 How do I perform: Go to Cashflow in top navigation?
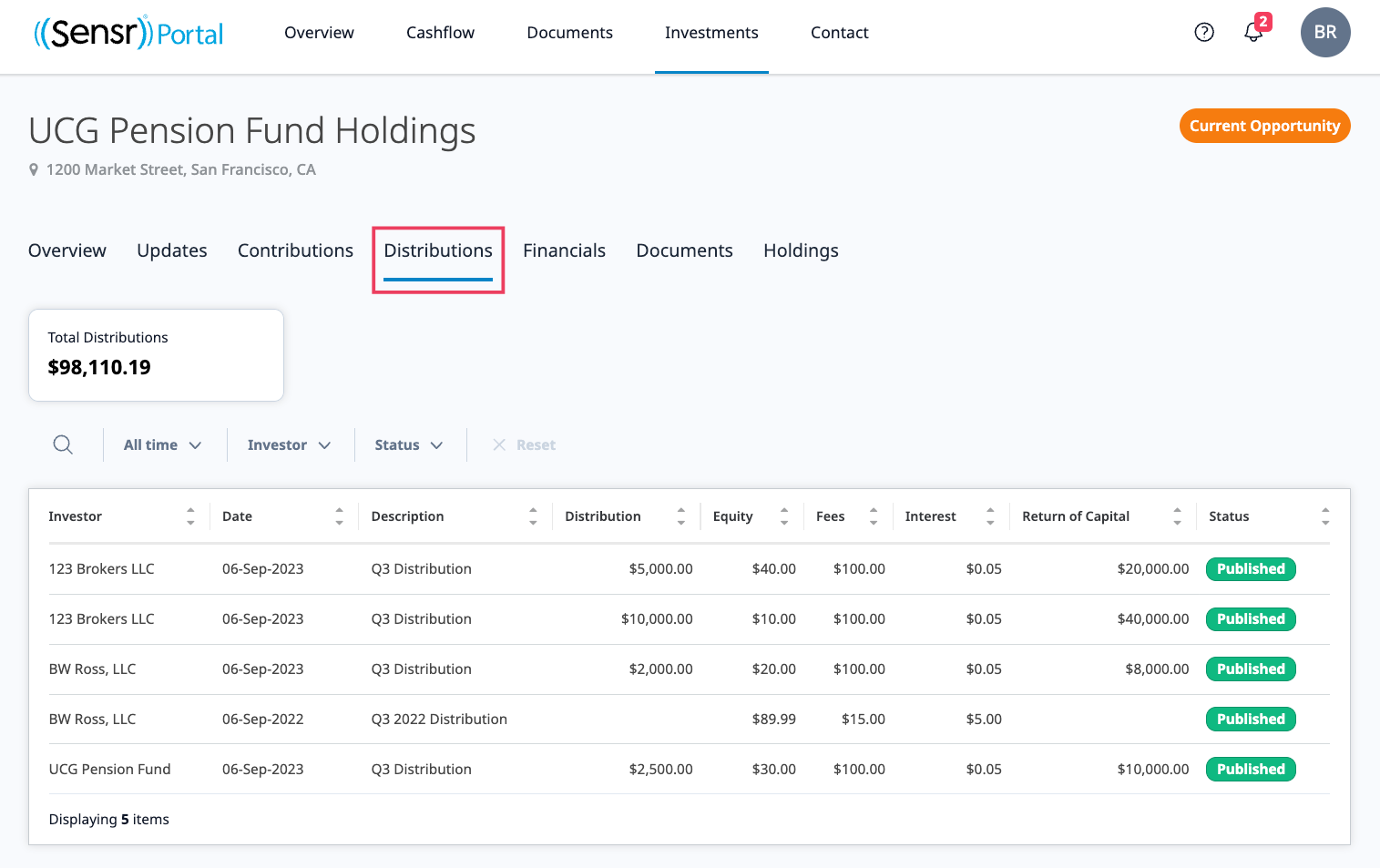coord(440,33)
